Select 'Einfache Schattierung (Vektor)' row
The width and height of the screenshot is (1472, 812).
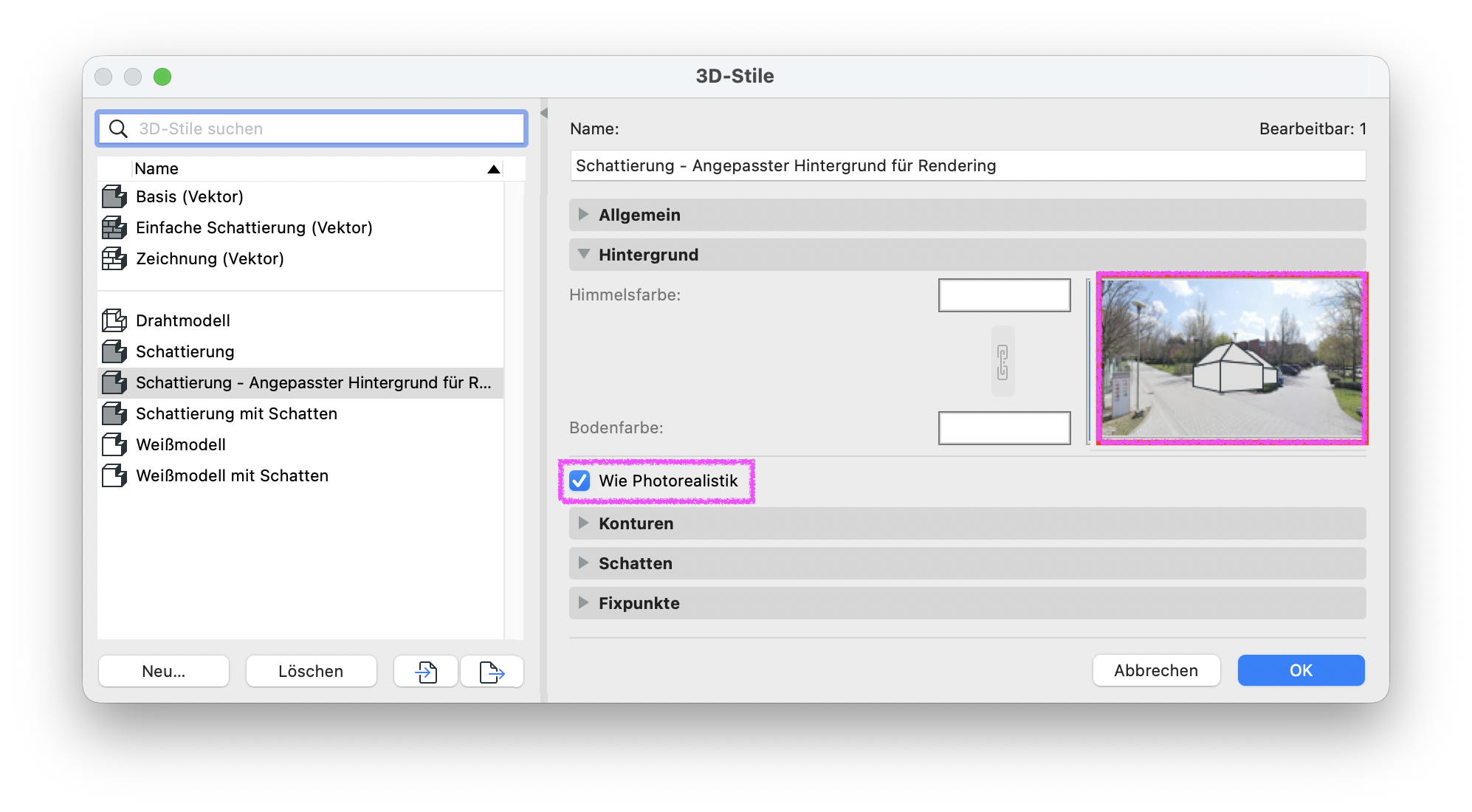pos(300,228)
